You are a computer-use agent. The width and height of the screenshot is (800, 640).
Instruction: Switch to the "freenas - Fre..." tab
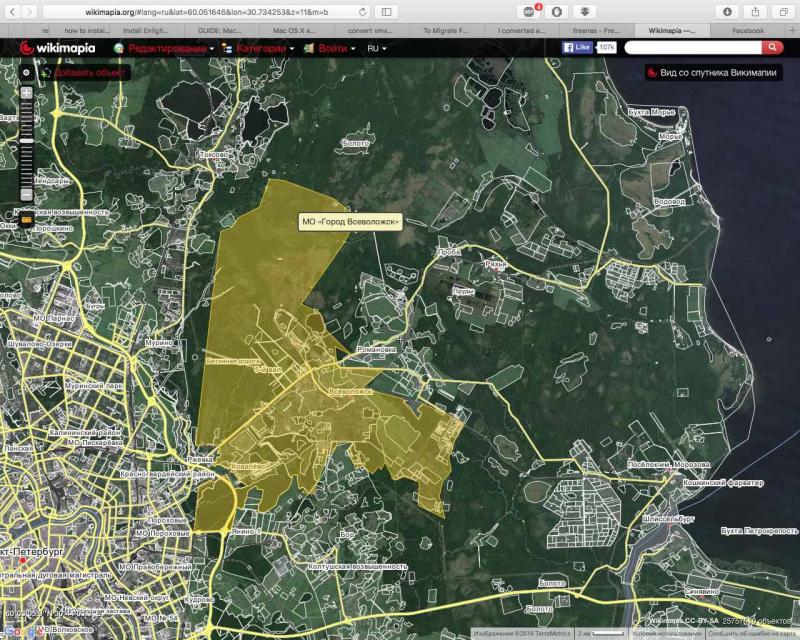(596, 31)
